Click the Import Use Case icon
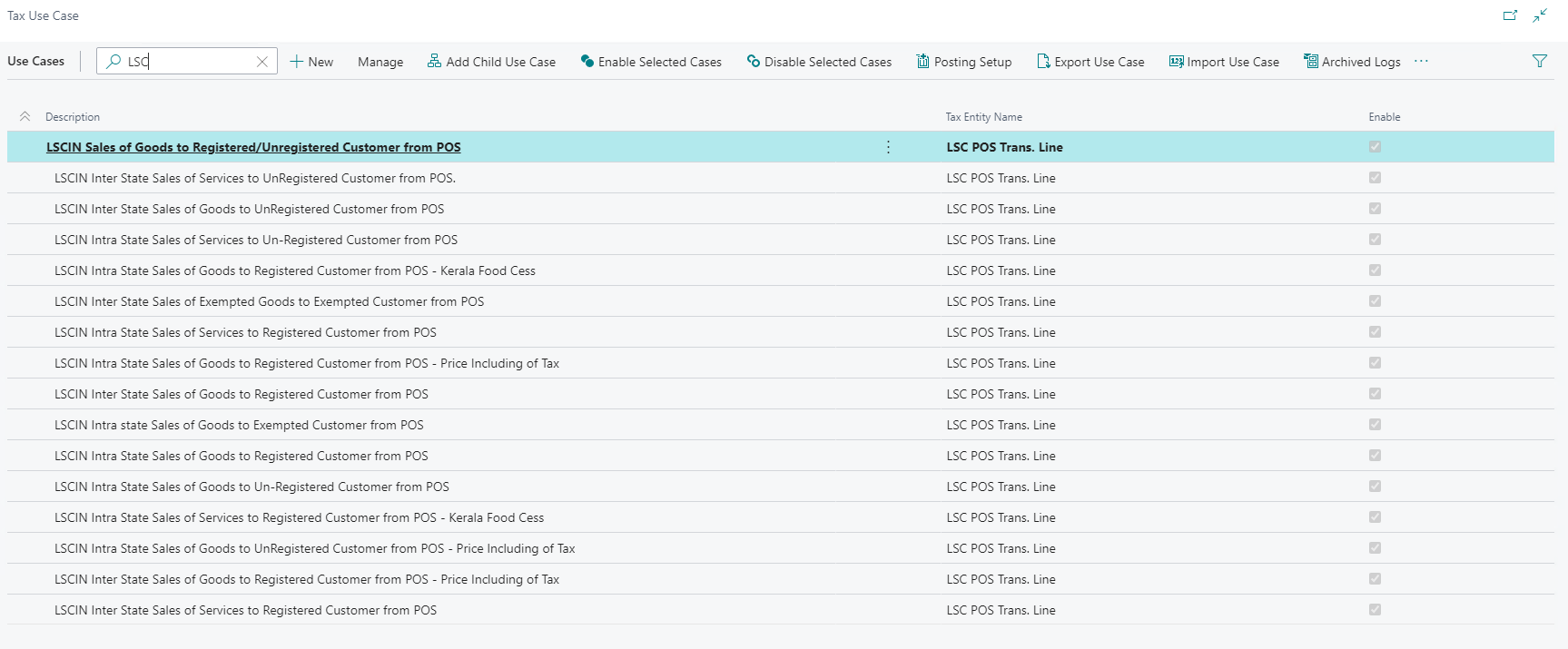The height and width of the screenshot is (649, 1568). 1176,62
